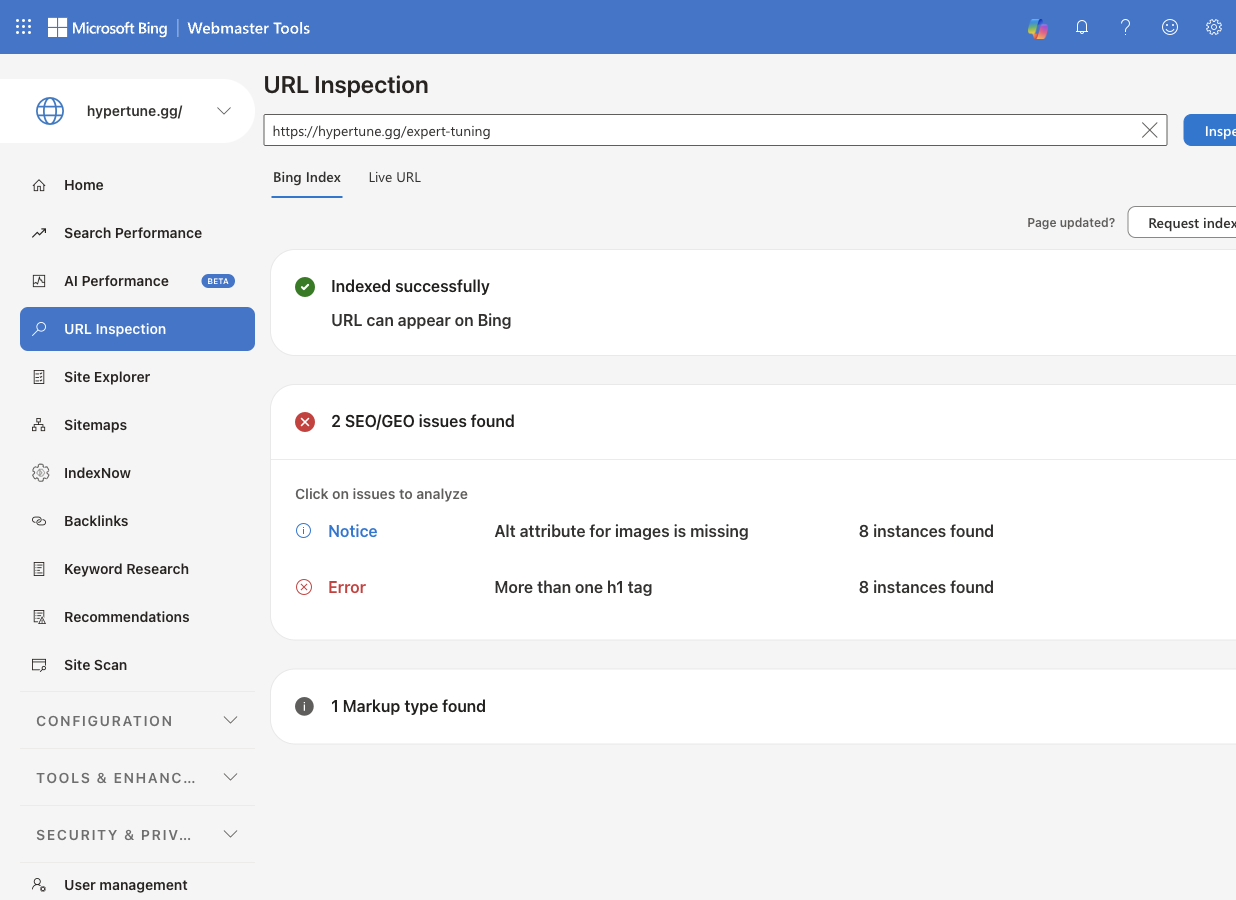Image resolution: width=1236 pixels, height=900 pixels.
Task: Click the red Error circle icon
Action: point(304,587)
